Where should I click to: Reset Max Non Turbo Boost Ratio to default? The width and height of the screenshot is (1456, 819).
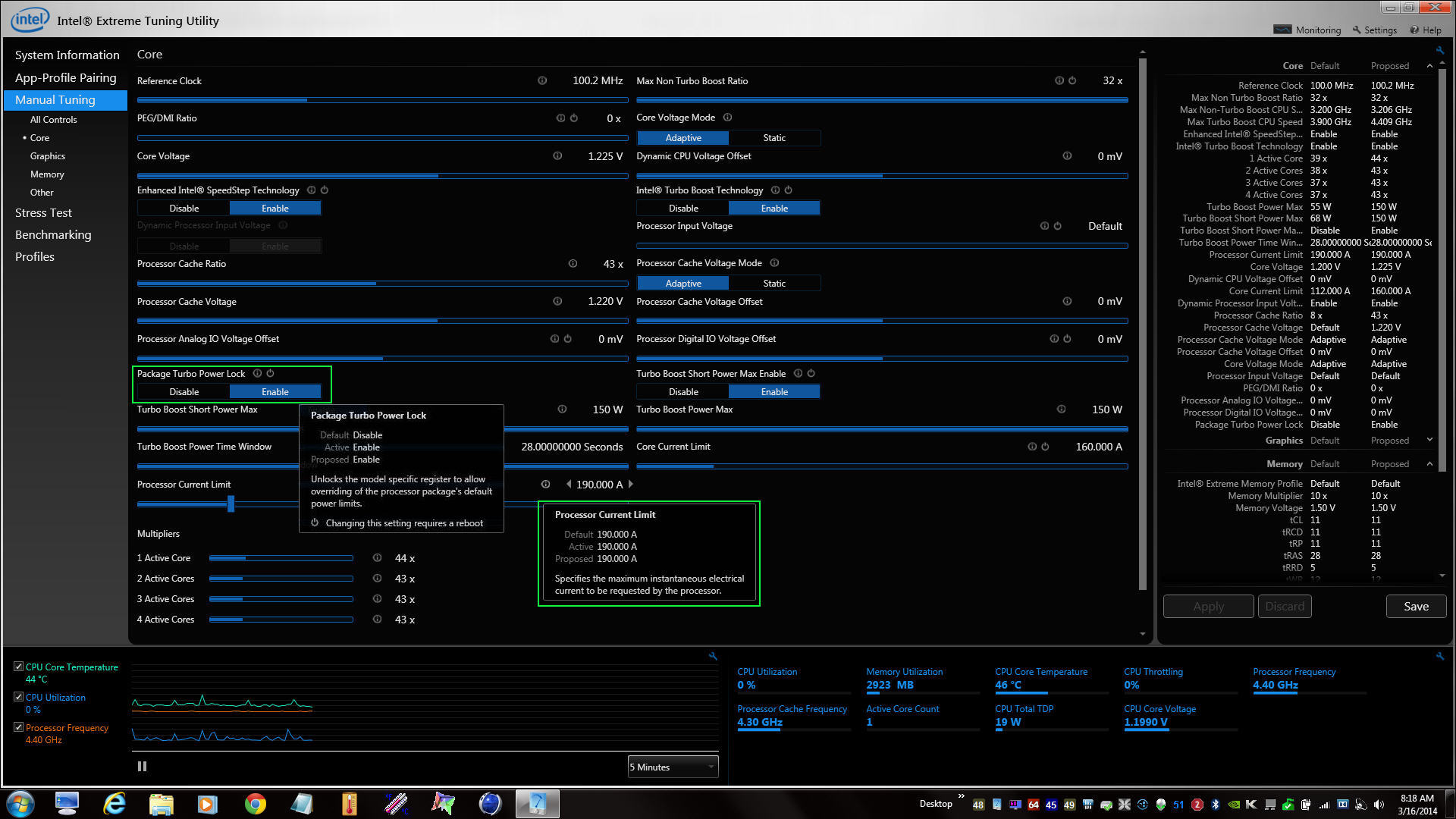(x=1072, y=80)
